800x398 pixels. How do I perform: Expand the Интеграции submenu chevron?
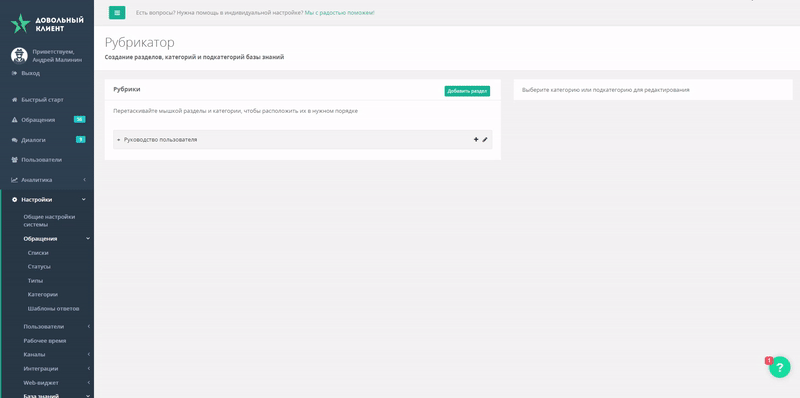(x=88, y=368)
